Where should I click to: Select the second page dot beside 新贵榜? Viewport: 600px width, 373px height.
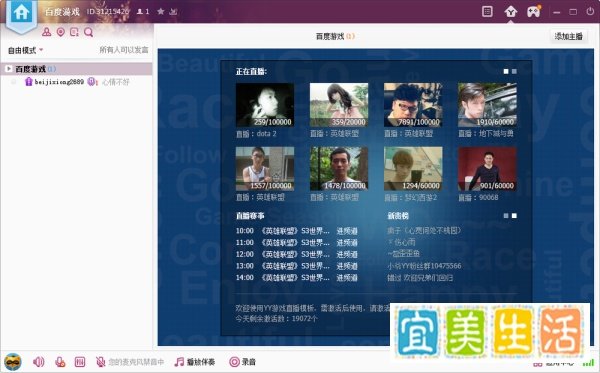point(514,216)
